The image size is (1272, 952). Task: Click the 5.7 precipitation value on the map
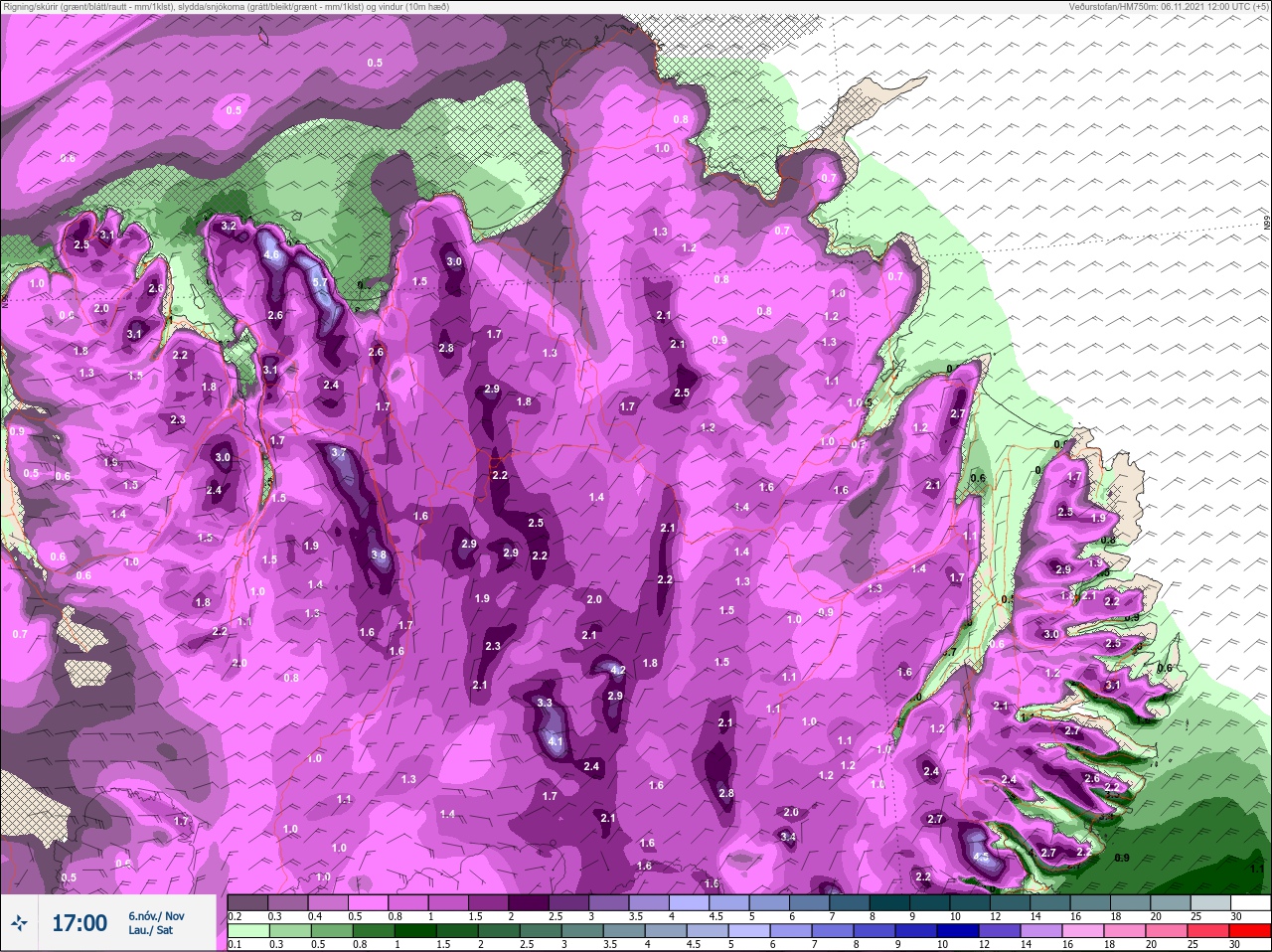click(320, 283)
